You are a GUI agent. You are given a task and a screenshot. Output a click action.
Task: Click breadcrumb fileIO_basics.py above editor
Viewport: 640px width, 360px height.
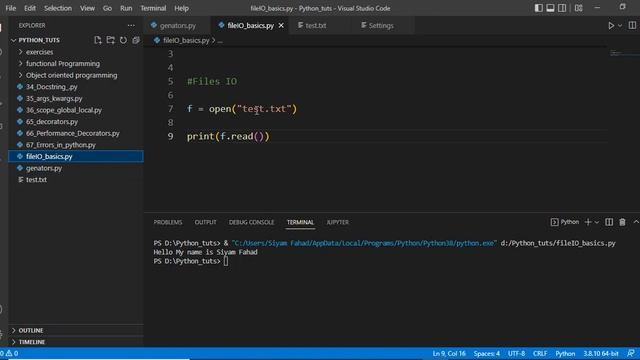tap(186, 40)
